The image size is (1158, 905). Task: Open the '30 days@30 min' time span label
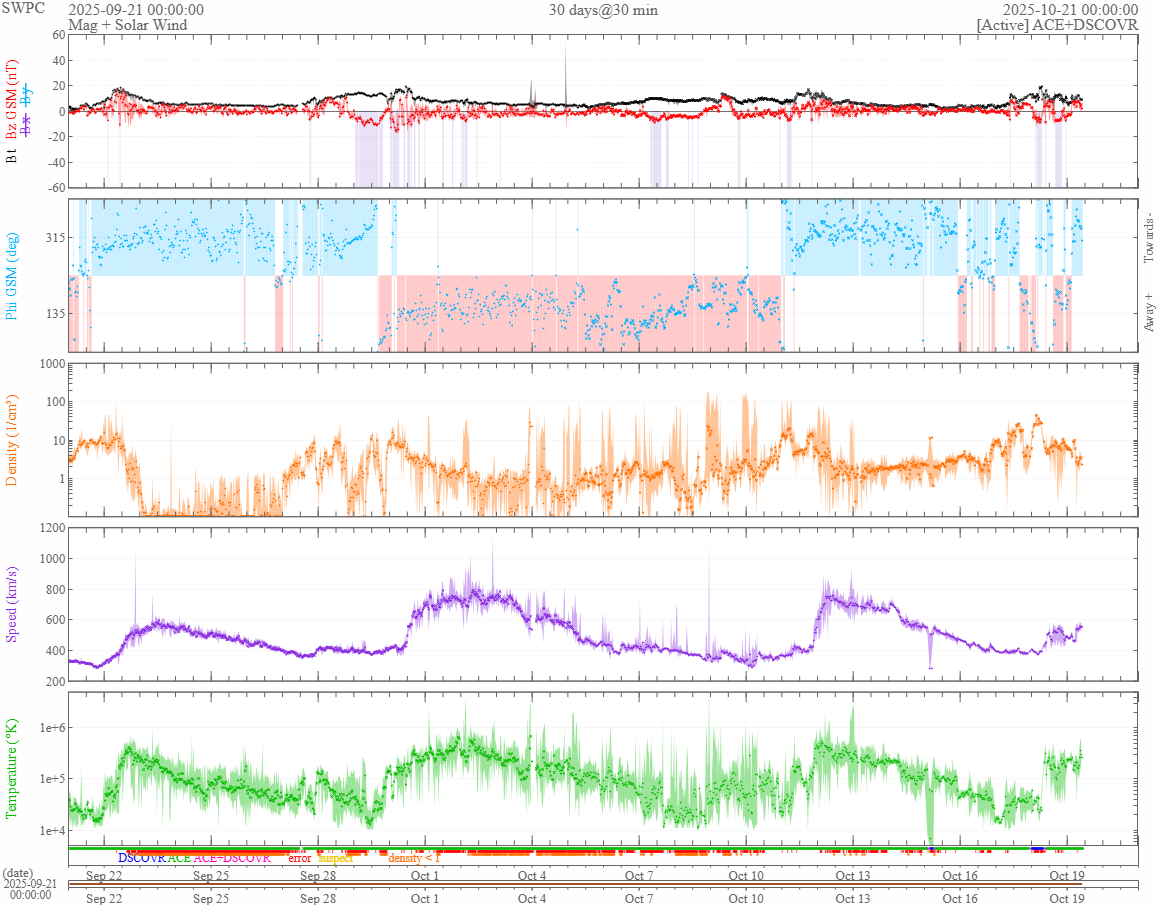click(603, 10)
